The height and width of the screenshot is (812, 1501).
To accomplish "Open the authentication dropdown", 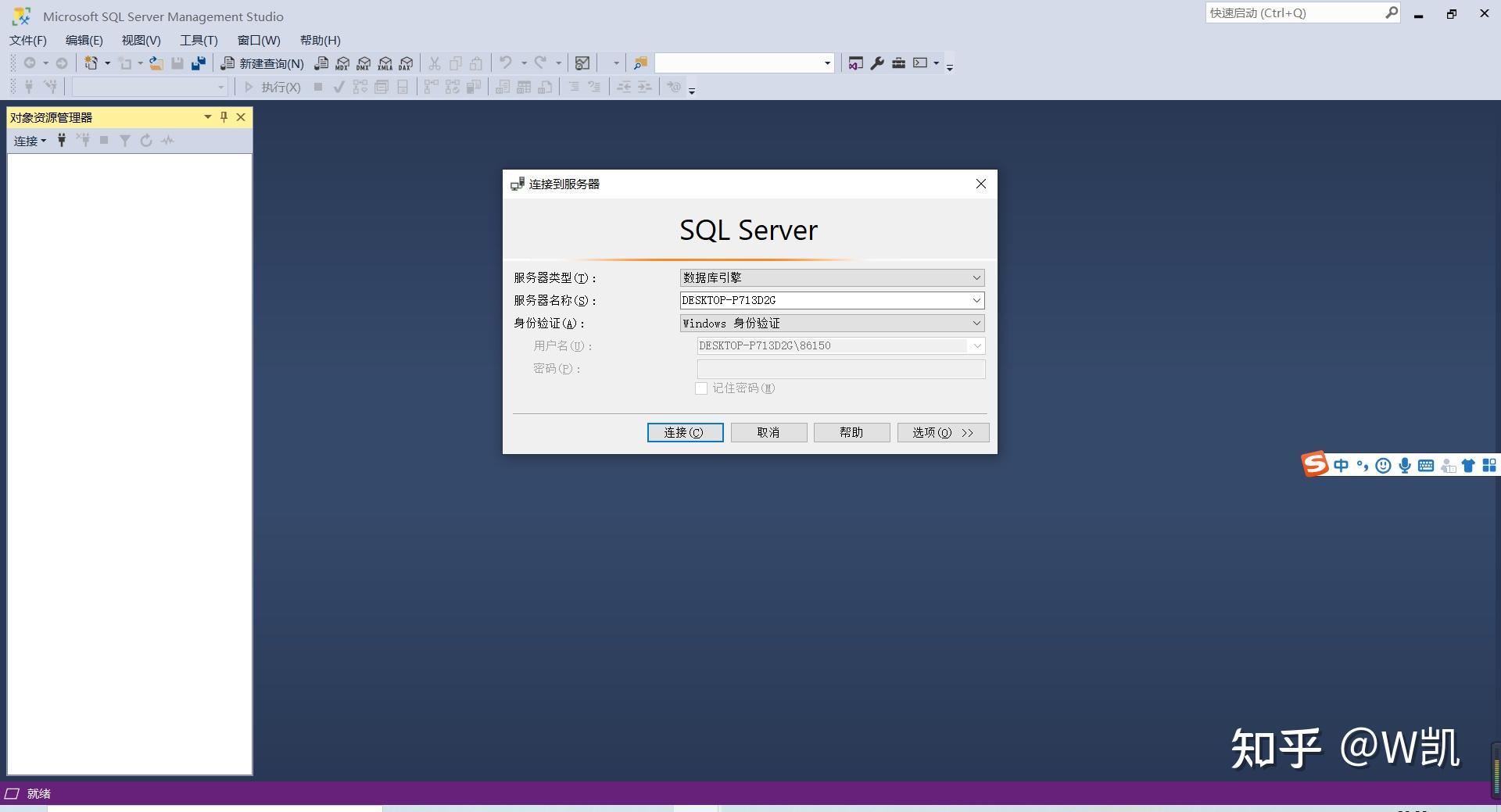I will pos(976,323).
